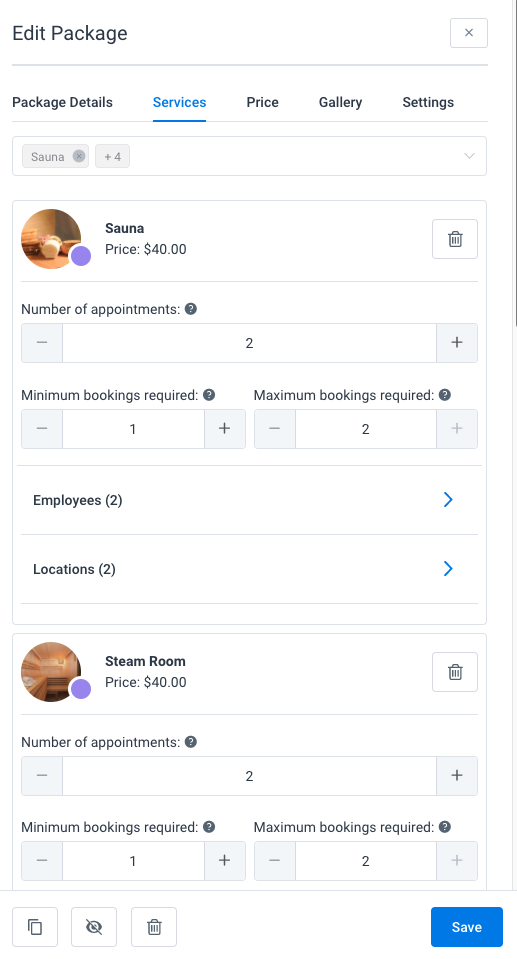Expand the Locations (2) section

[x=250, y=569]
